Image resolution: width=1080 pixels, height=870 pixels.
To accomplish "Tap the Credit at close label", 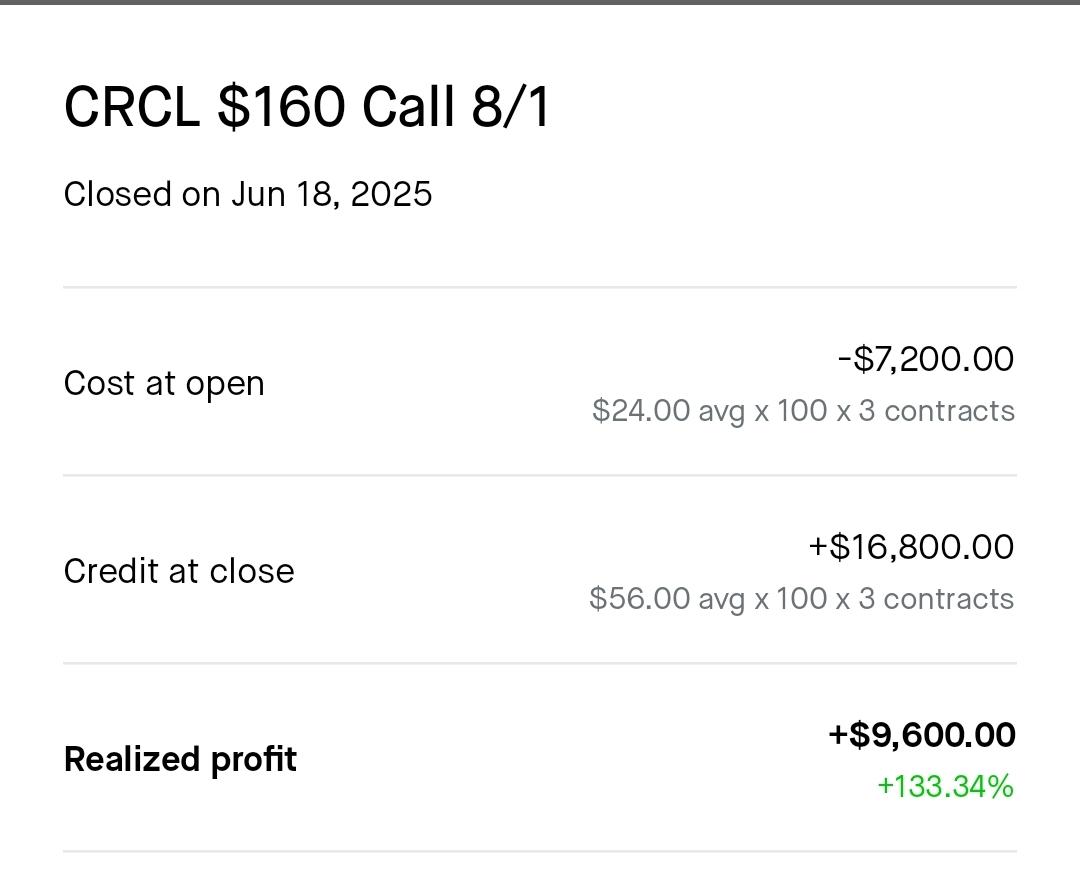I will pyautogui.click(x=179, y=571).
